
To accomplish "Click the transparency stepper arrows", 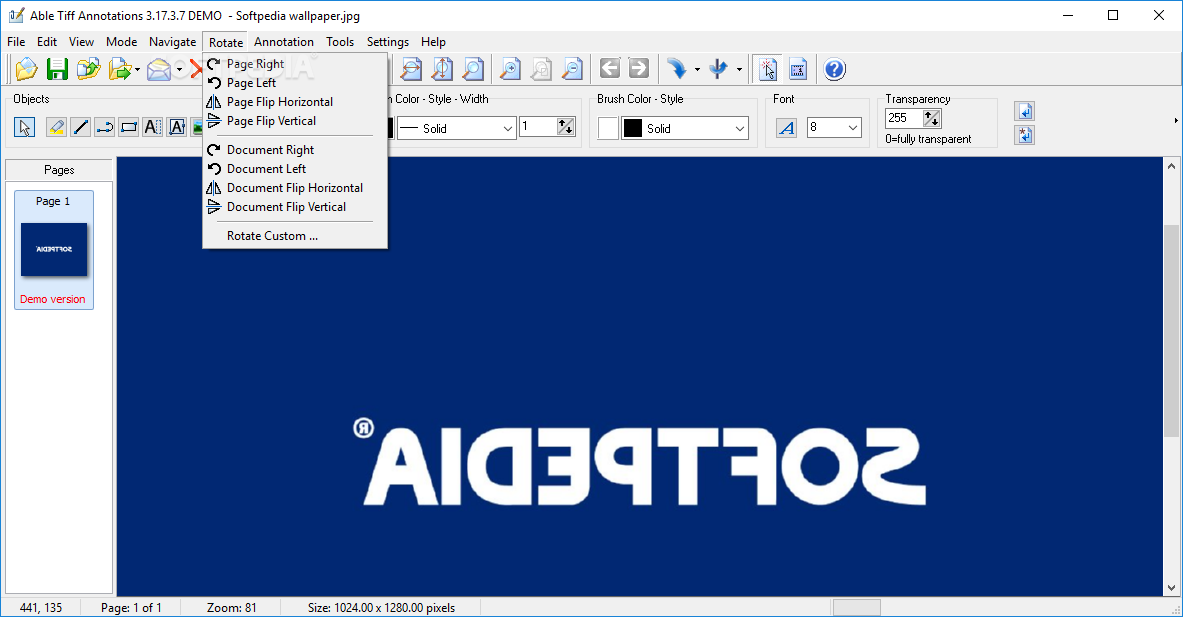I will pyautogui.click(x=932, y=118).
